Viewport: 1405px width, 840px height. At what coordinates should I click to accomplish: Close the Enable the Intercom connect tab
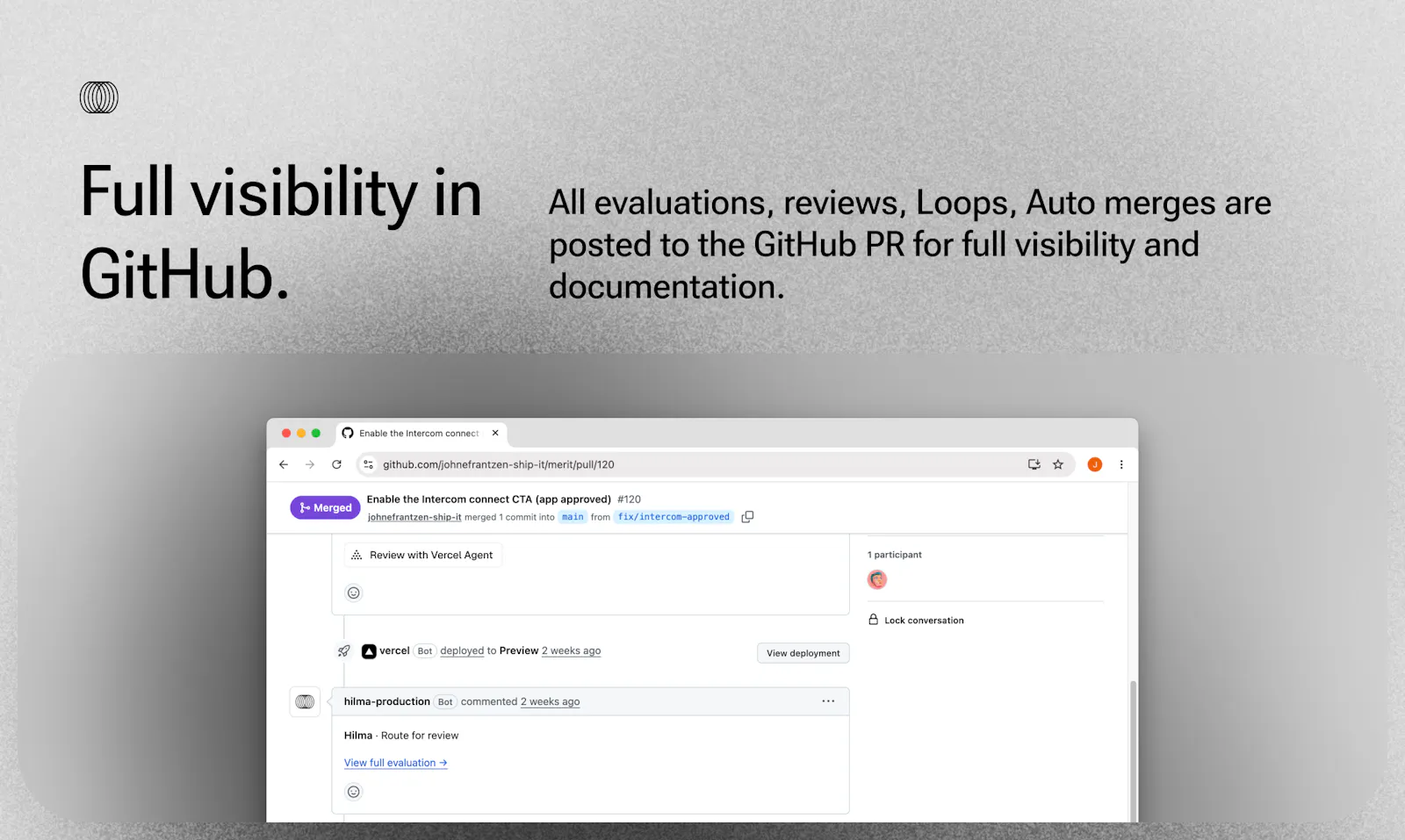click(495, 433)
